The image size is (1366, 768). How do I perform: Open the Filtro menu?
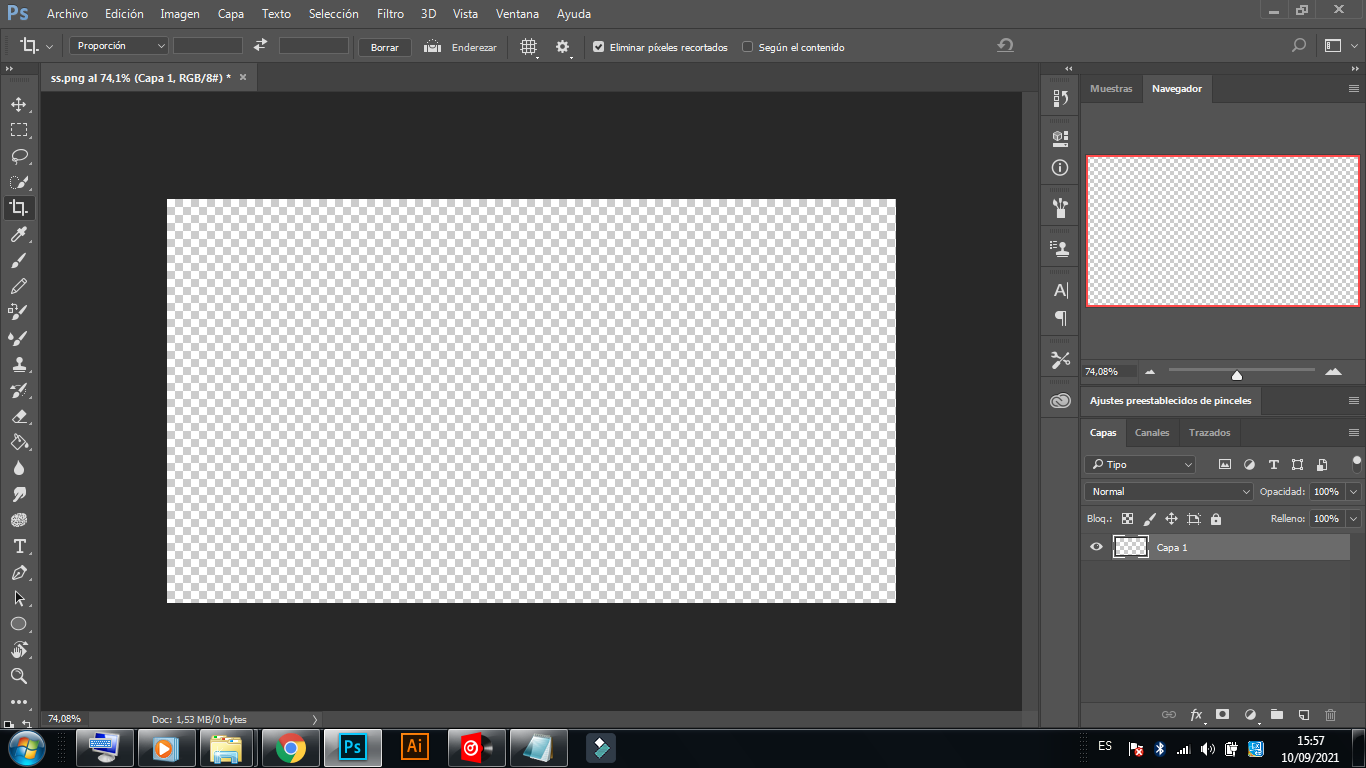point(391,14)
